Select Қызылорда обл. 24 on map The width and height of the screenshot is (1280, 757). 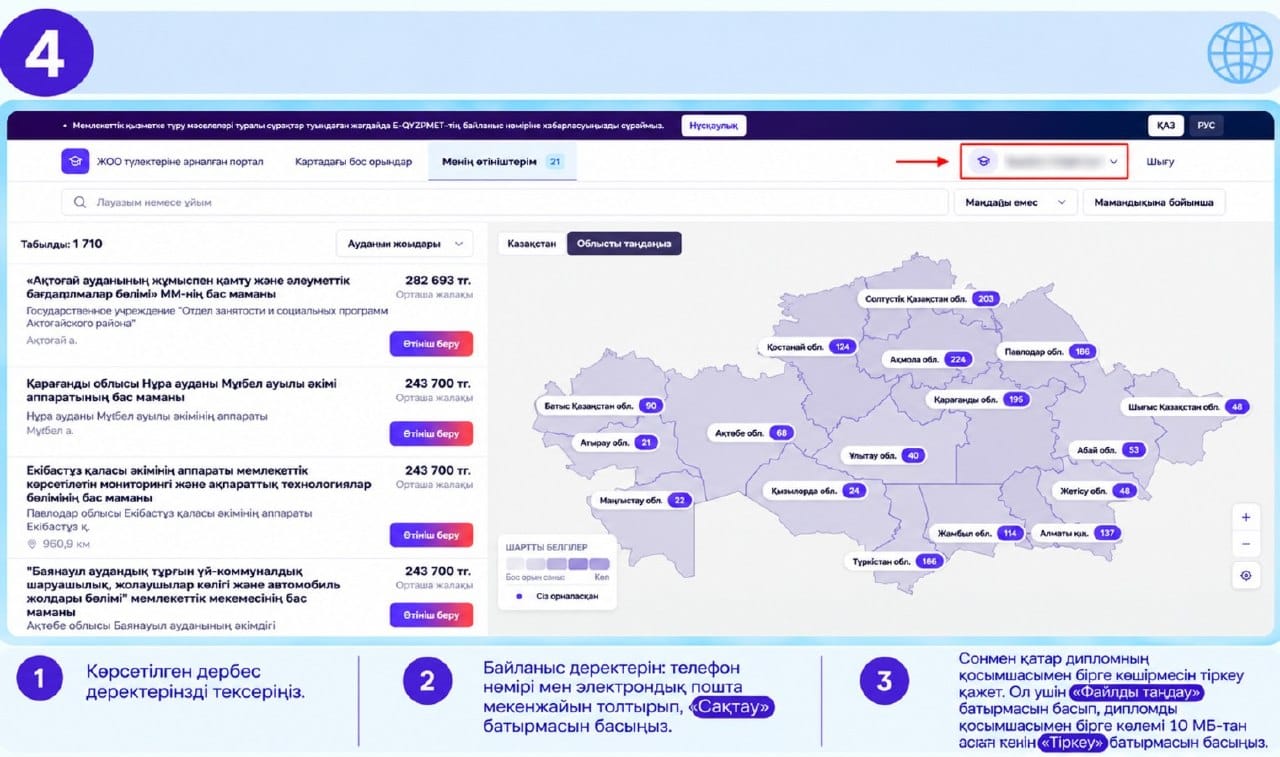coord(817,491)
